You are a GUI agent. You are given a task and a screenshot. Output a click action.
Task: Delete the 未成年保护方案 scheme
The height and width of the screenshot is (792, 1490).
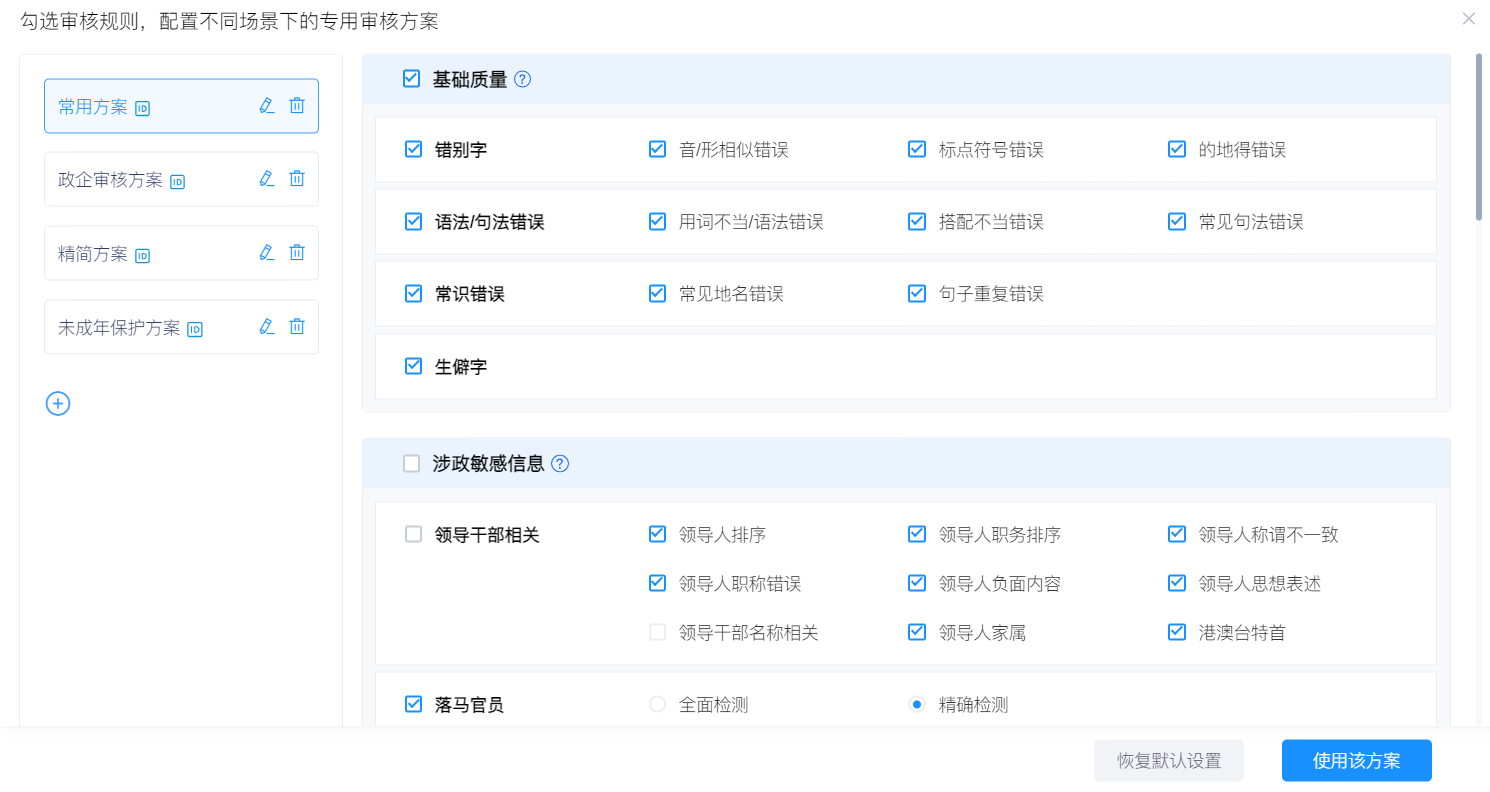[297, 326]
